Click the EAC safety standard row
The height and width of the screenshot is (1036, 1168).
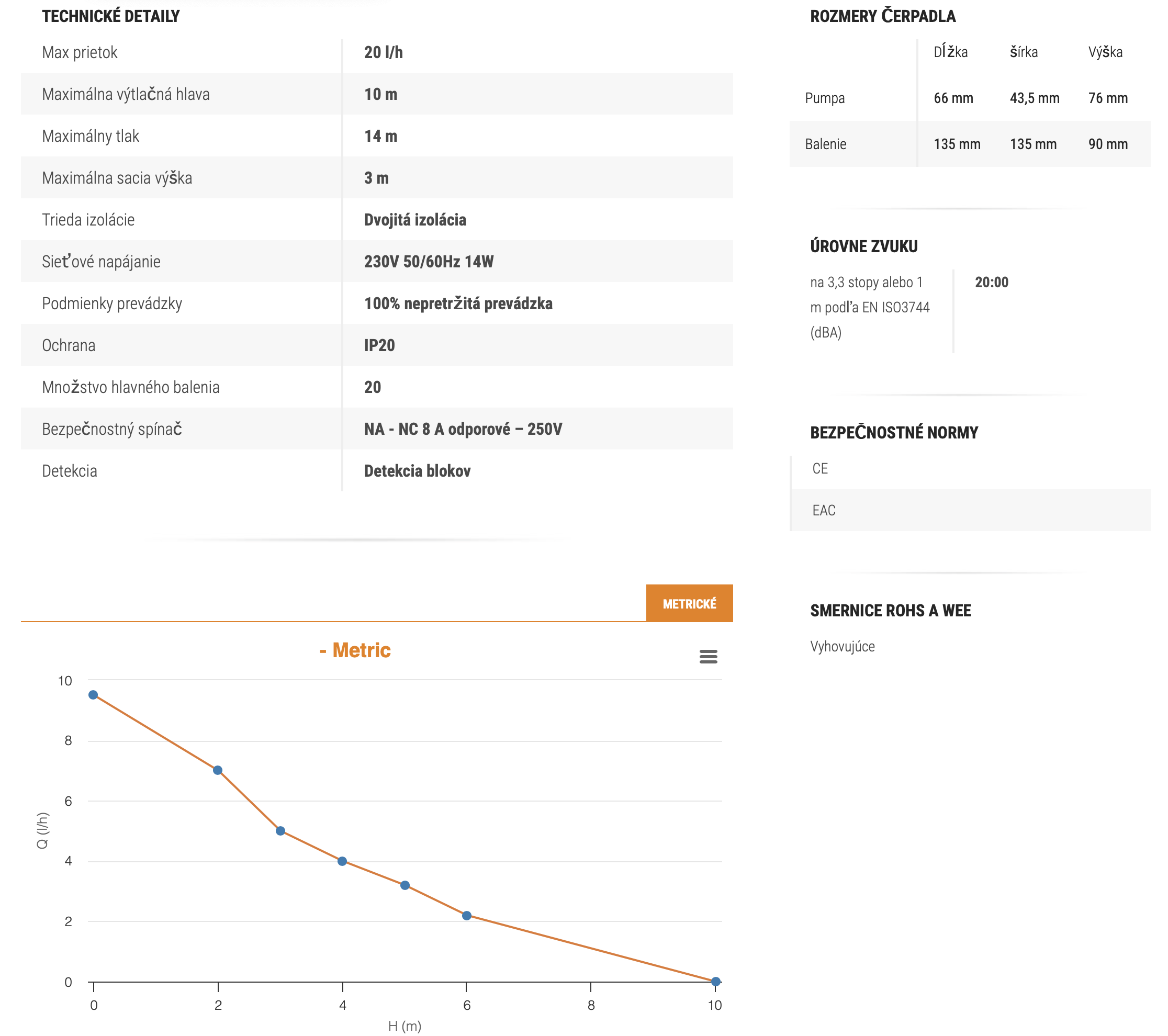click(x=824, y=510)
